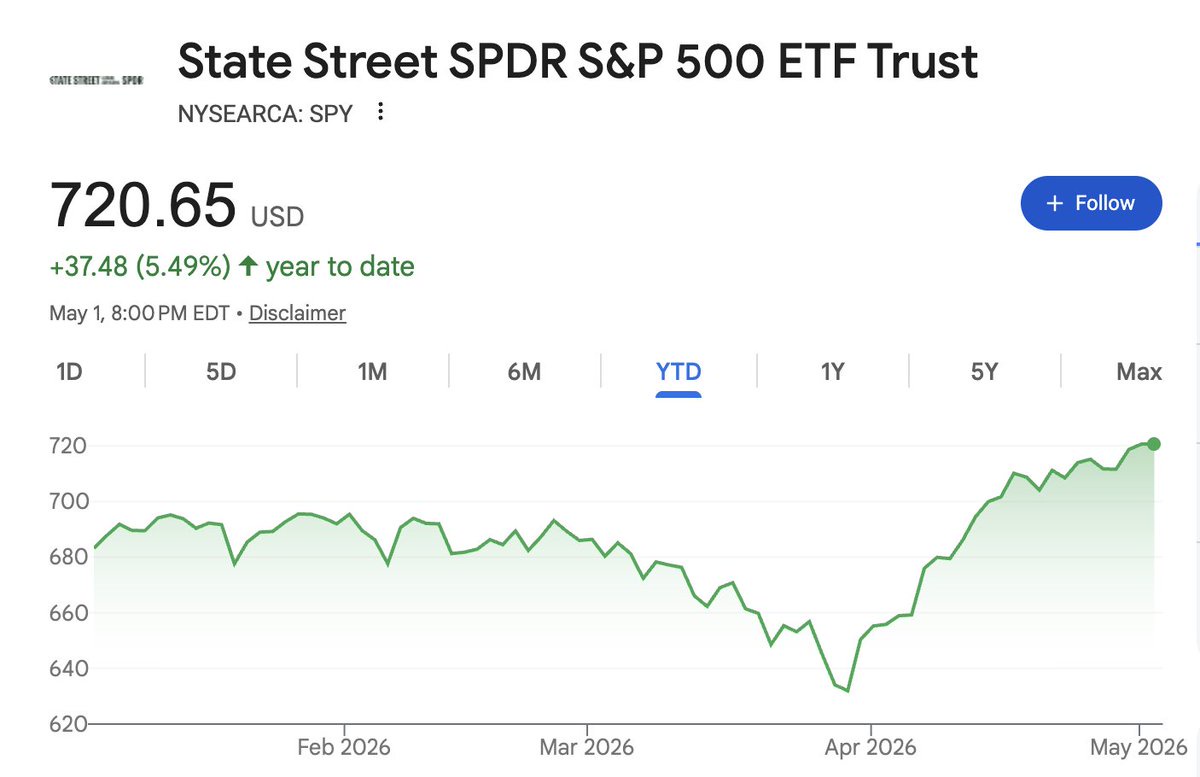
Task: Click the State Street SPDR logo
Action: [96, 79]
